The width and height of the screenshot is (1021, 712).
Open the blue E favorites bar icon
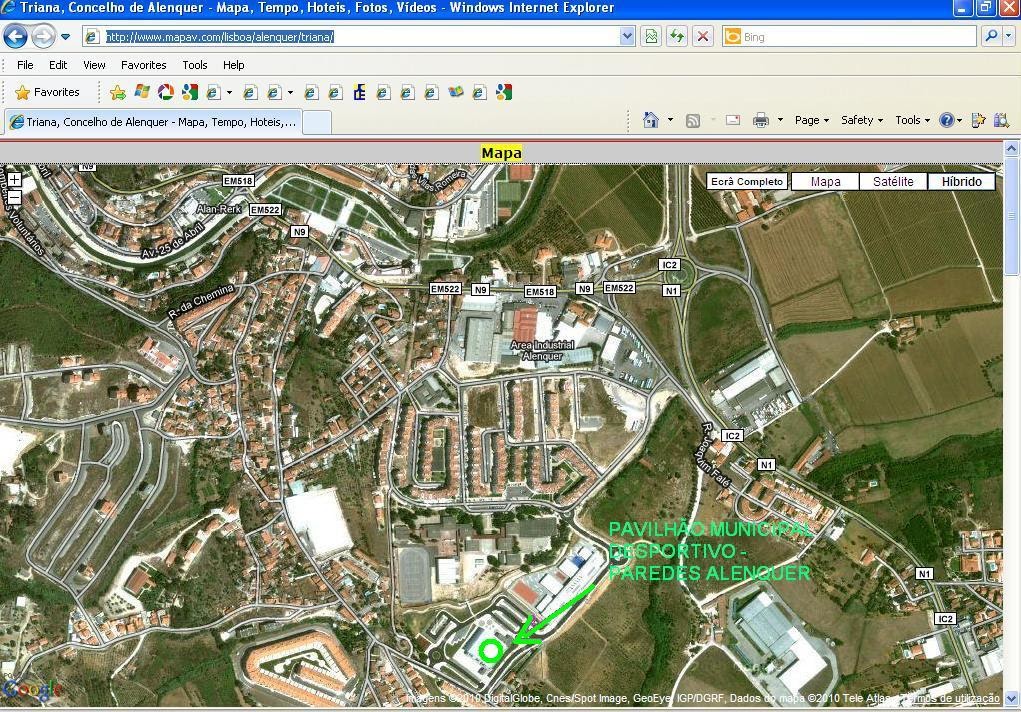(x=359, y=93)
